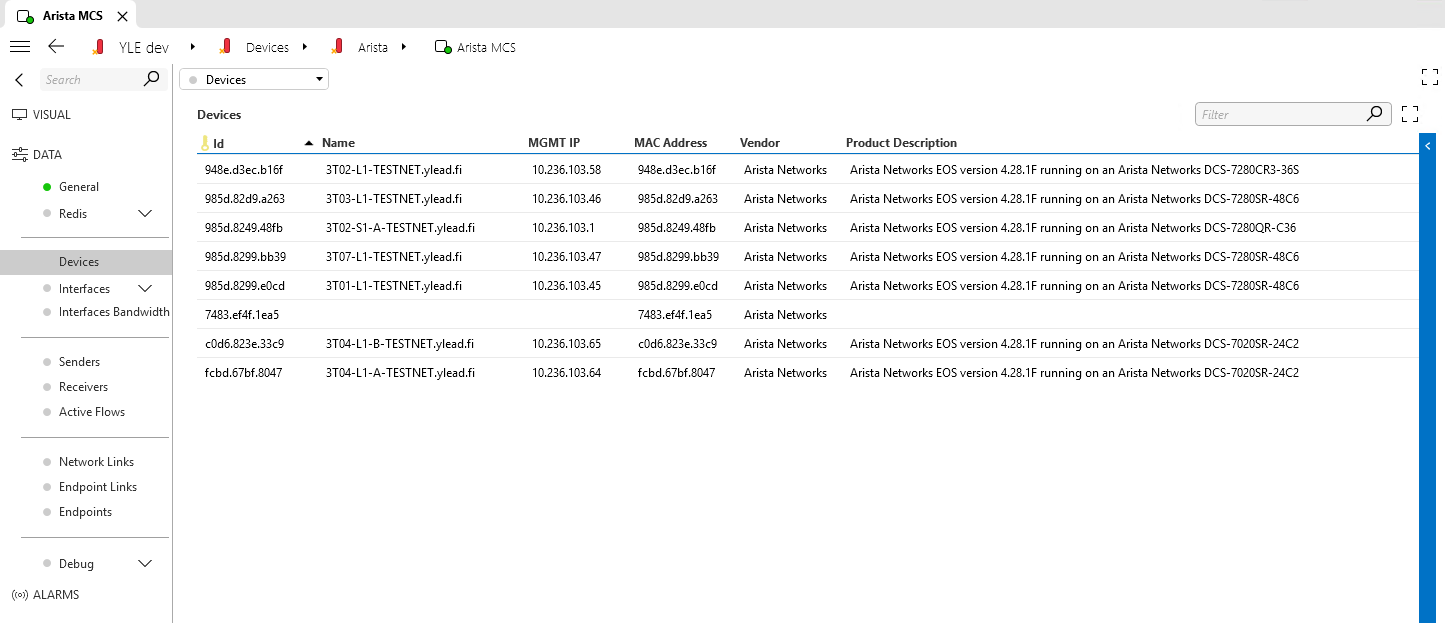
Task: Sort by the Name column header
Action: pyautogui.click(x=338, y=143)
